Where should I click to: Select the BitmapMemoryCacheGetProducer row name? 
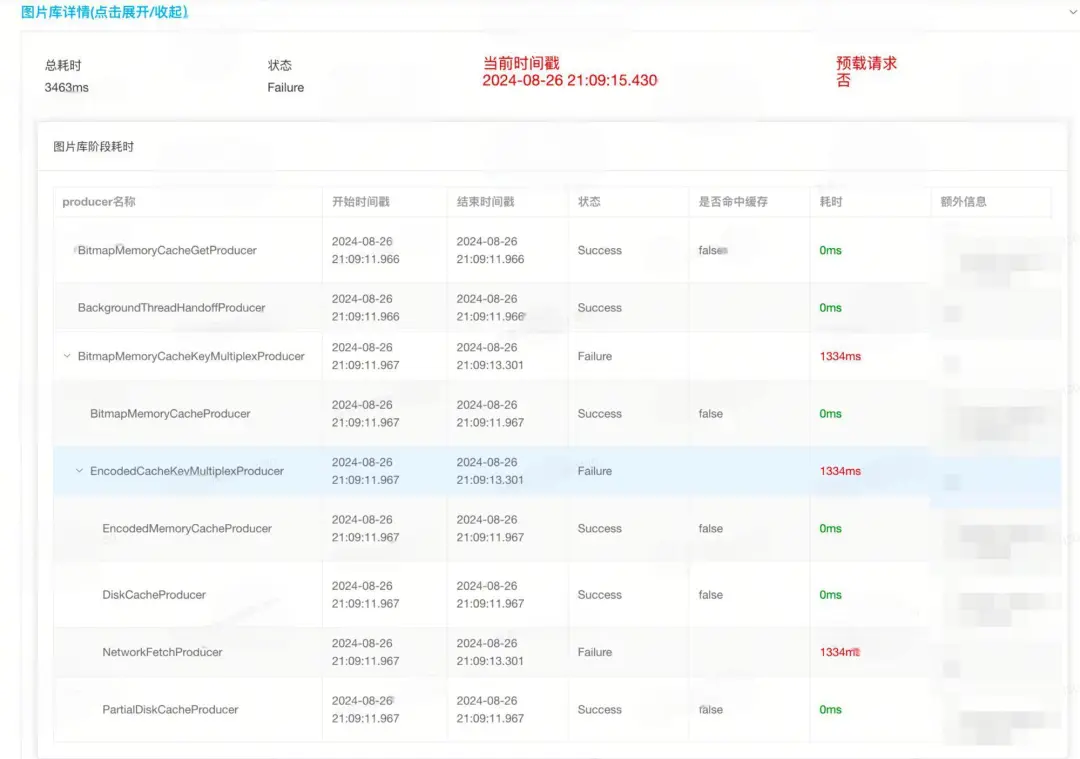[x=167, y=250]
